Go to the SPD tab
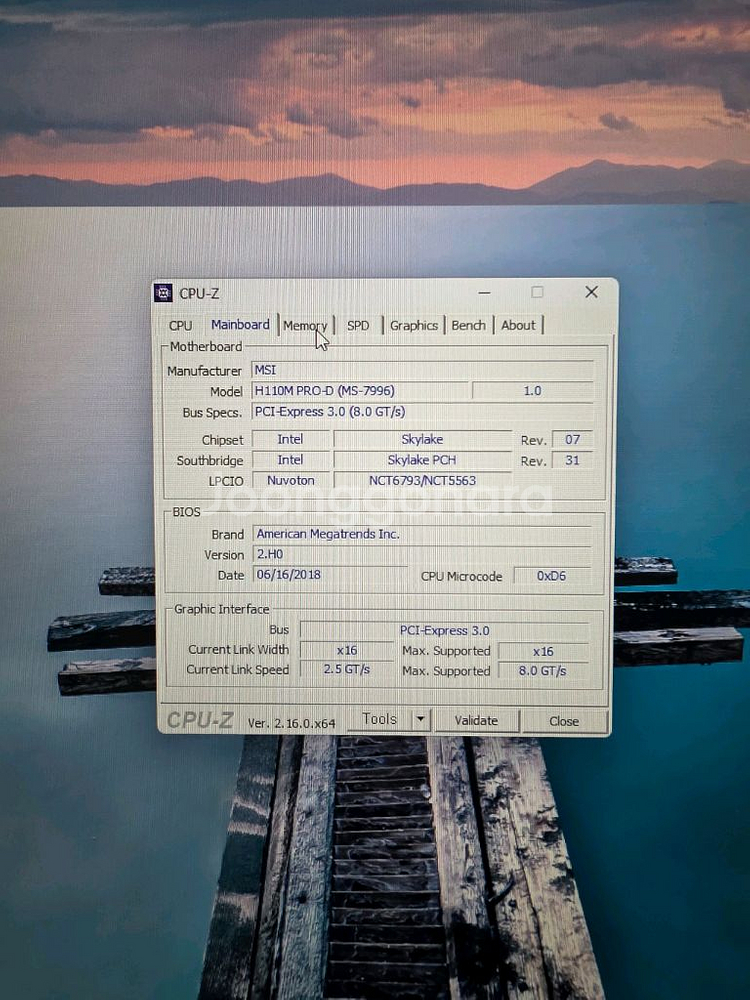Image resolution: width=750 pixels, height=1000 pixels. tap(358, 325)
